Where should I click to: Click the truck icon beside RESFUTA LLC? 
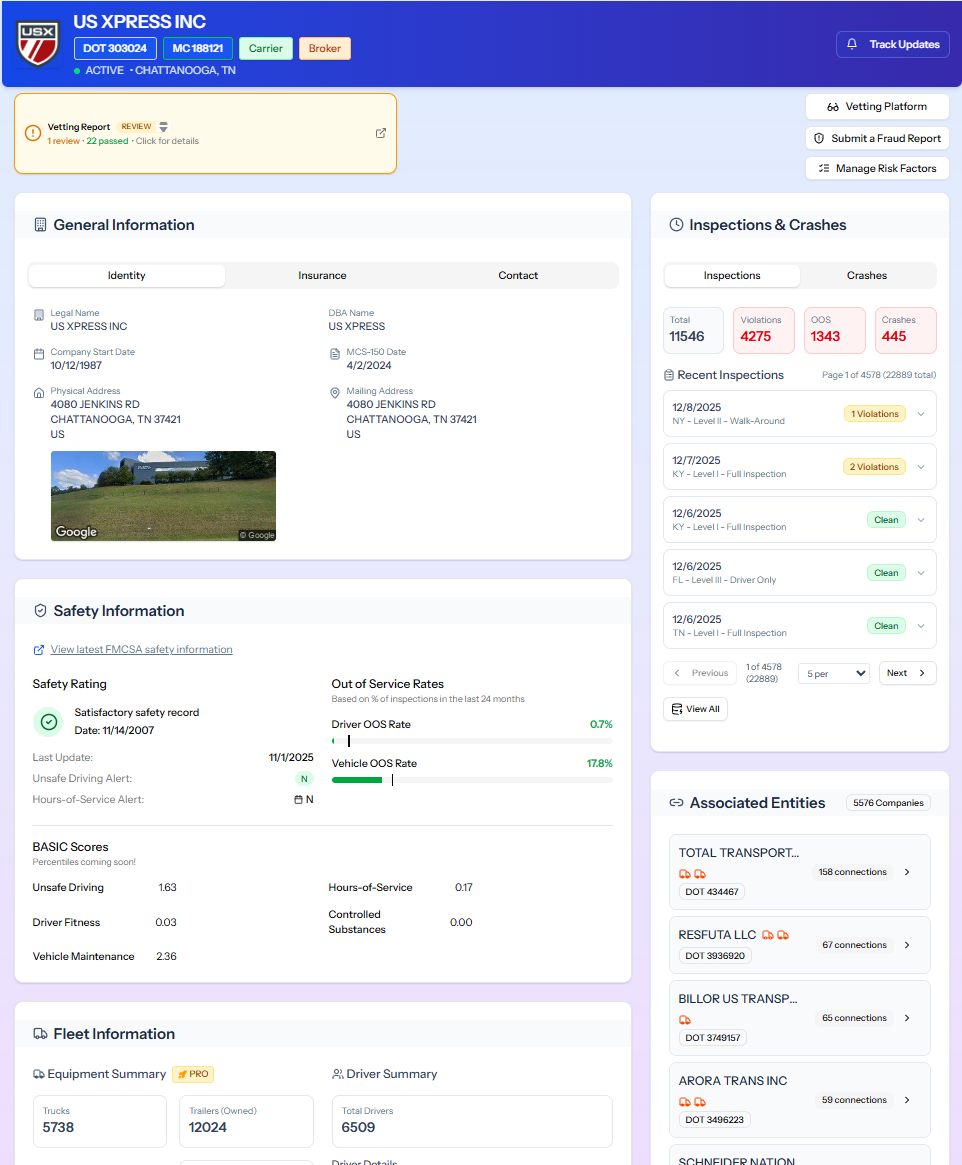(768, 935)
